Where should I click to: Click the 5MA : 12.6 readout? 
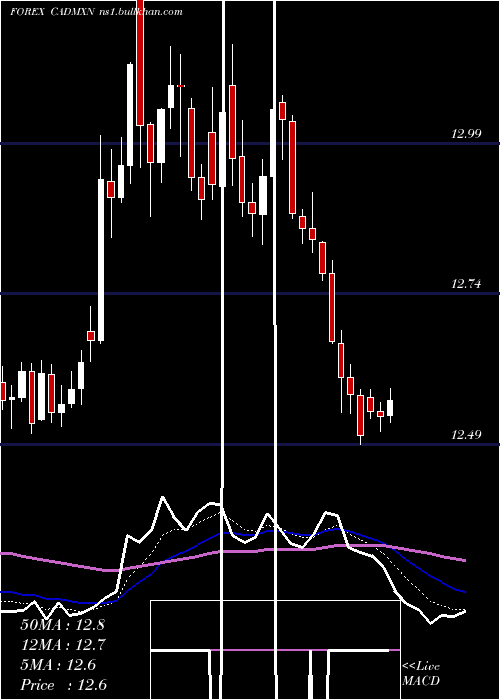click(58, 665)
